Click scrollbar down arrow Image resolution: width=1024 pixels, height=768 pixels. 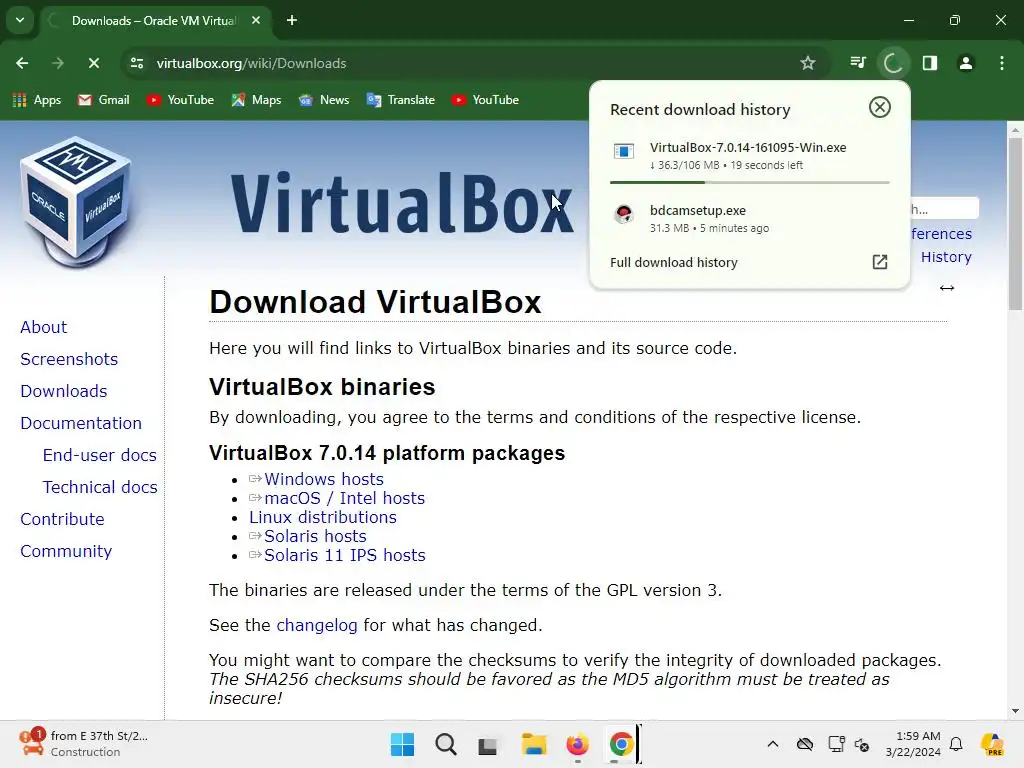click(1015, 711)
